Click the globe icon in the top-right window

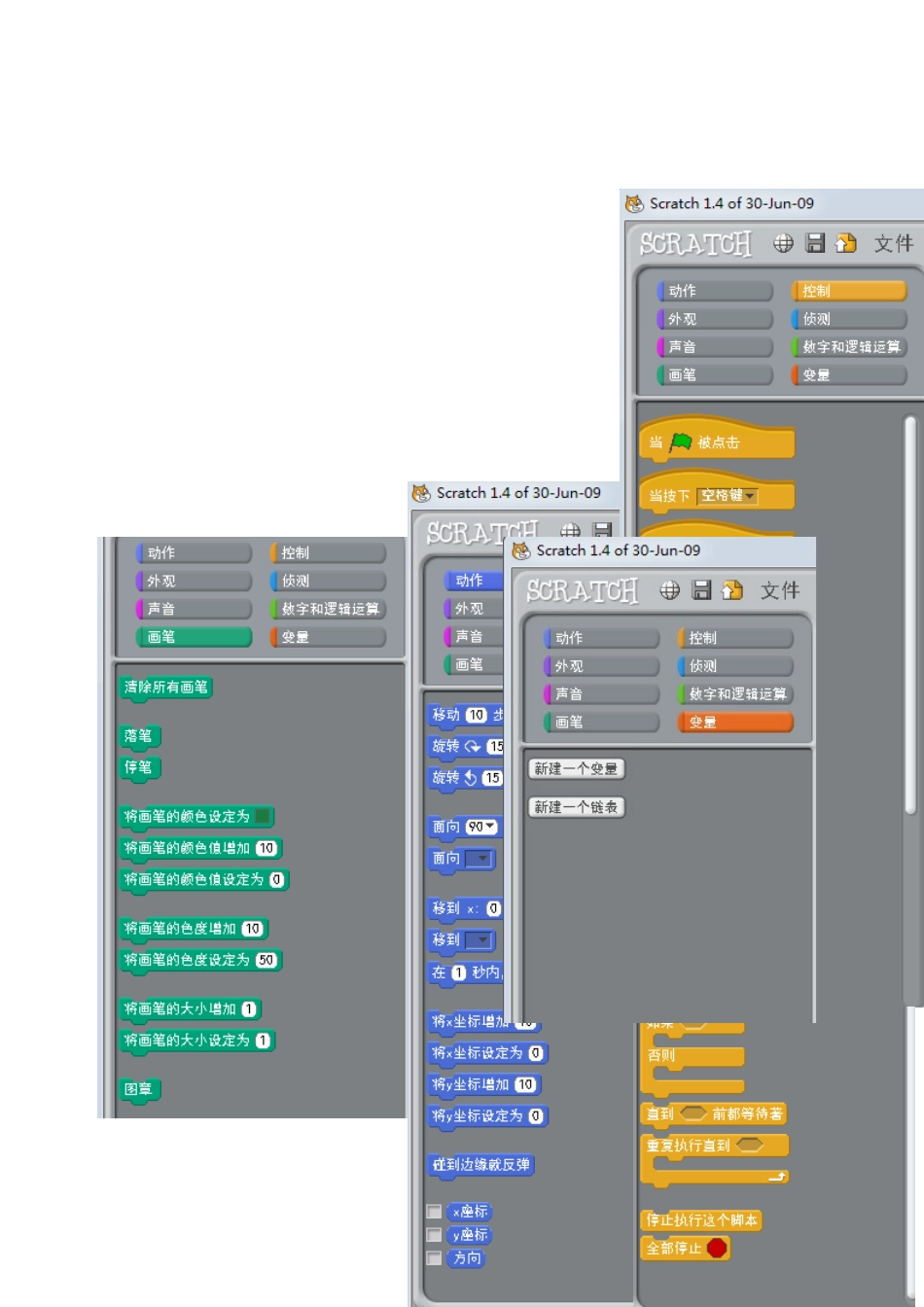point(783,243)
